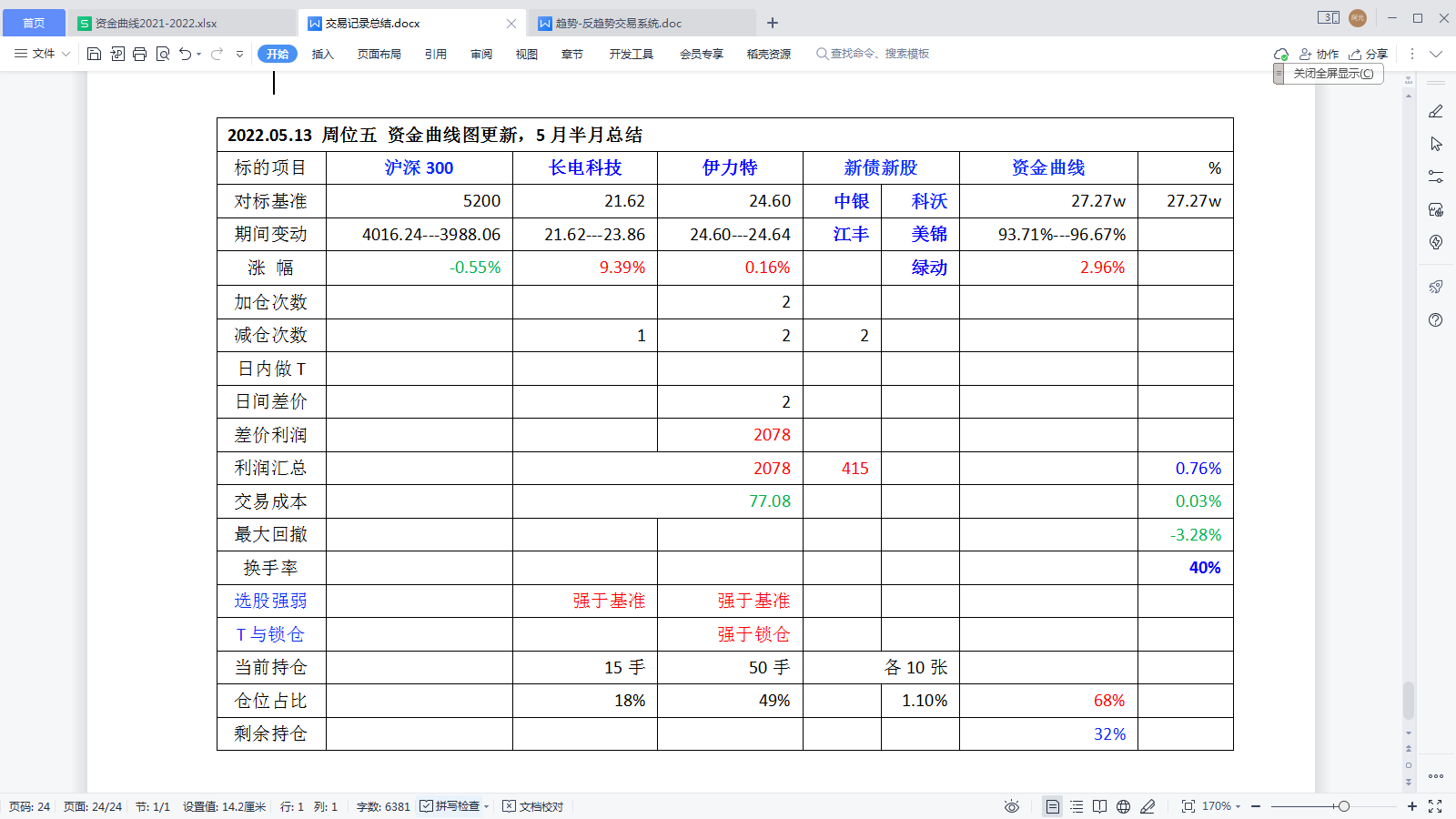Open the 审阅 Review tab
The width and height of the screenshot is (1456, 819).
(481, 54)
